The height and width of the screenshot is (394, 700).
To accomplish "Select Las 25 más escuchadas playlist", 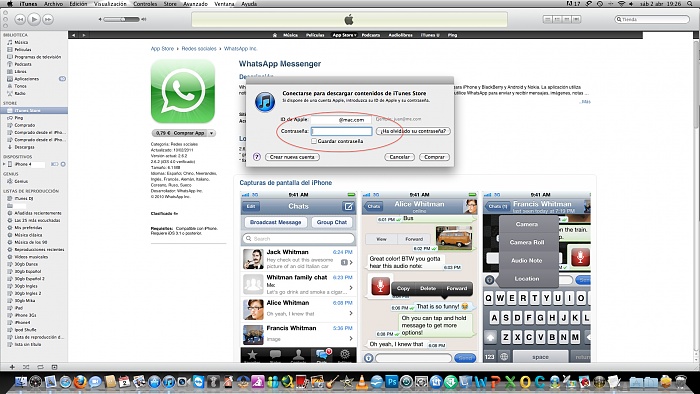I will (37, 220).
